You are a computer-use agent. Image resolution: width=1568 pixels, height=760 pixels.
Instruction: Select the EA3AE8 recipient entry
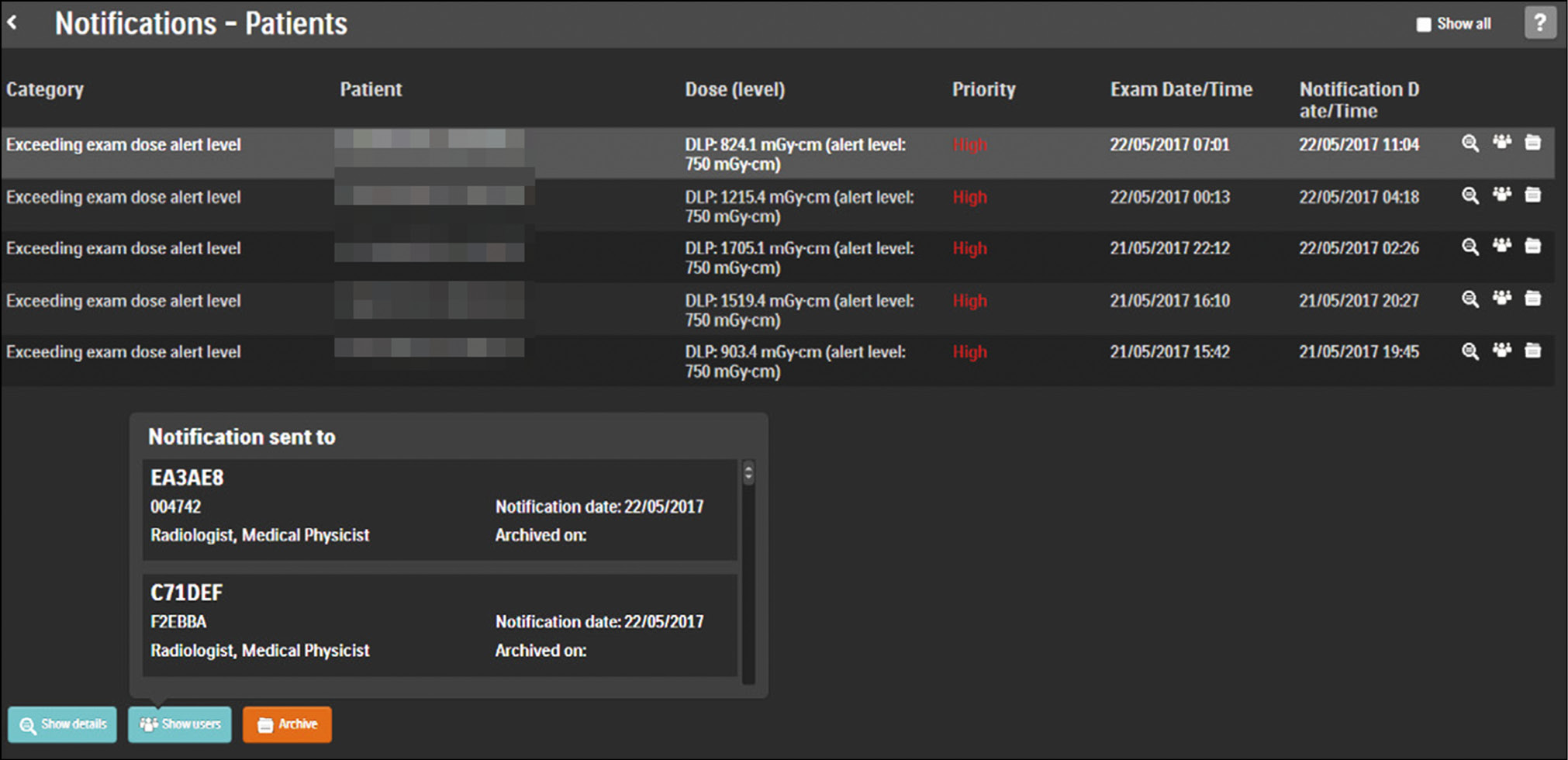[x=439, y=509]
